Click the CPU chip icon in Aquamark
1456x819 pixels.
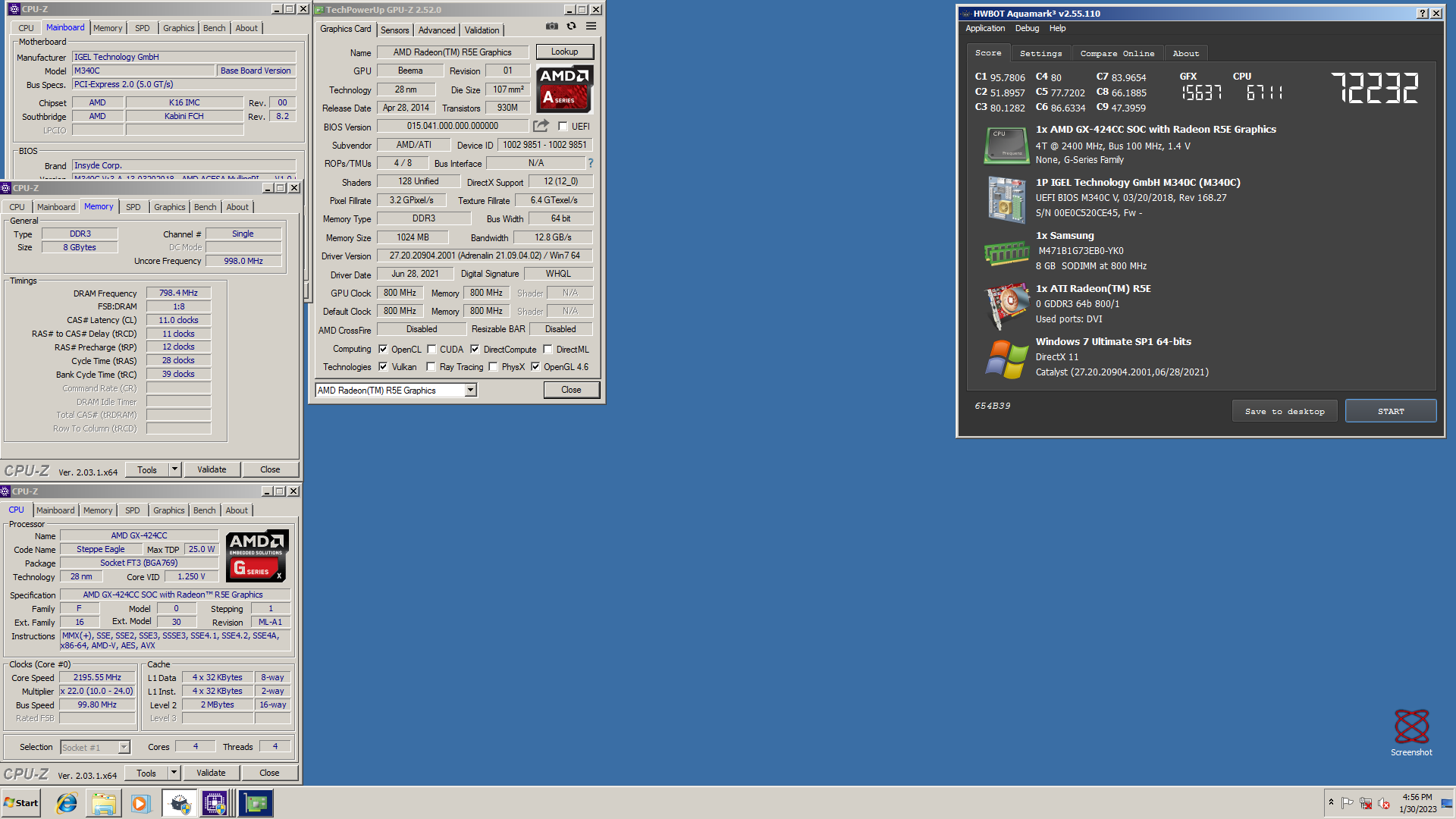pyautogui.click(x=1006, y=145)
